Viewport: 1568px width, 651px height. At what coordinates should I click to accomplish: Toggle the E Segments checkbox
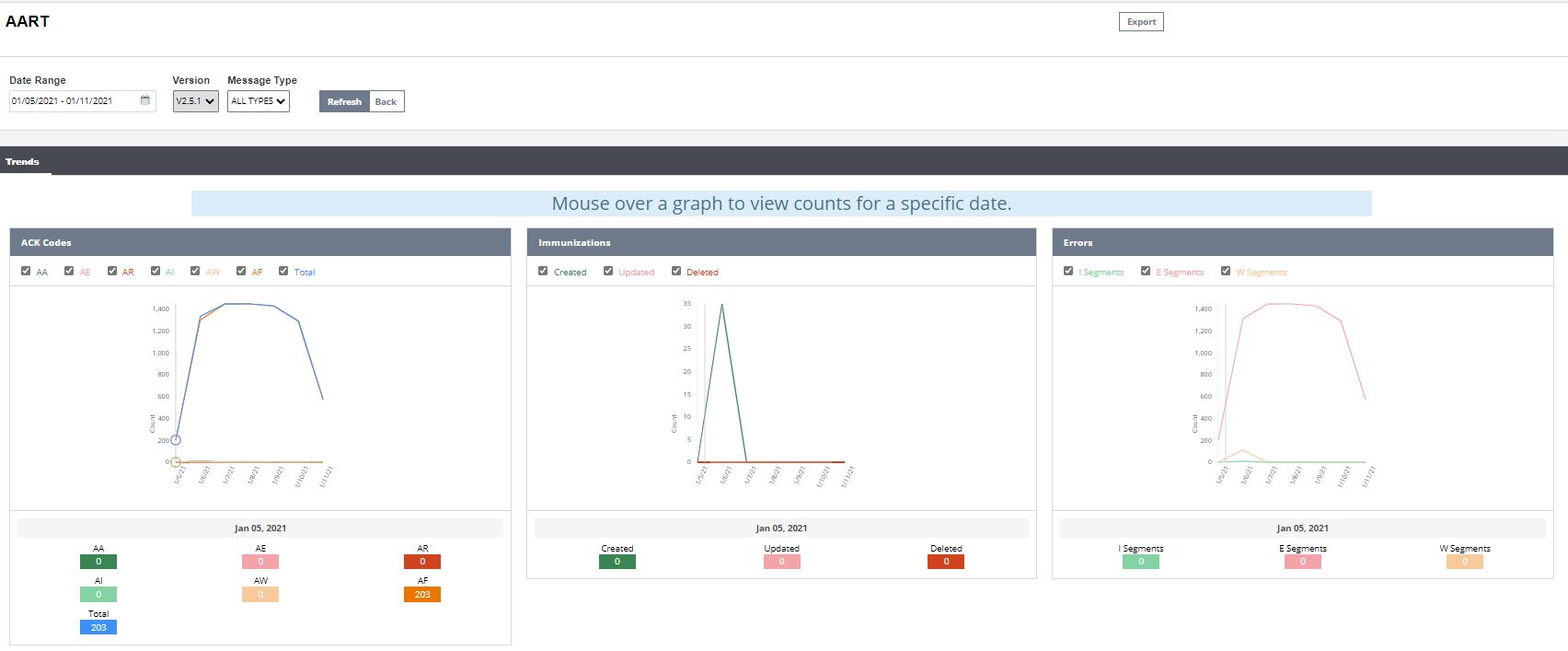[1146, 271]
